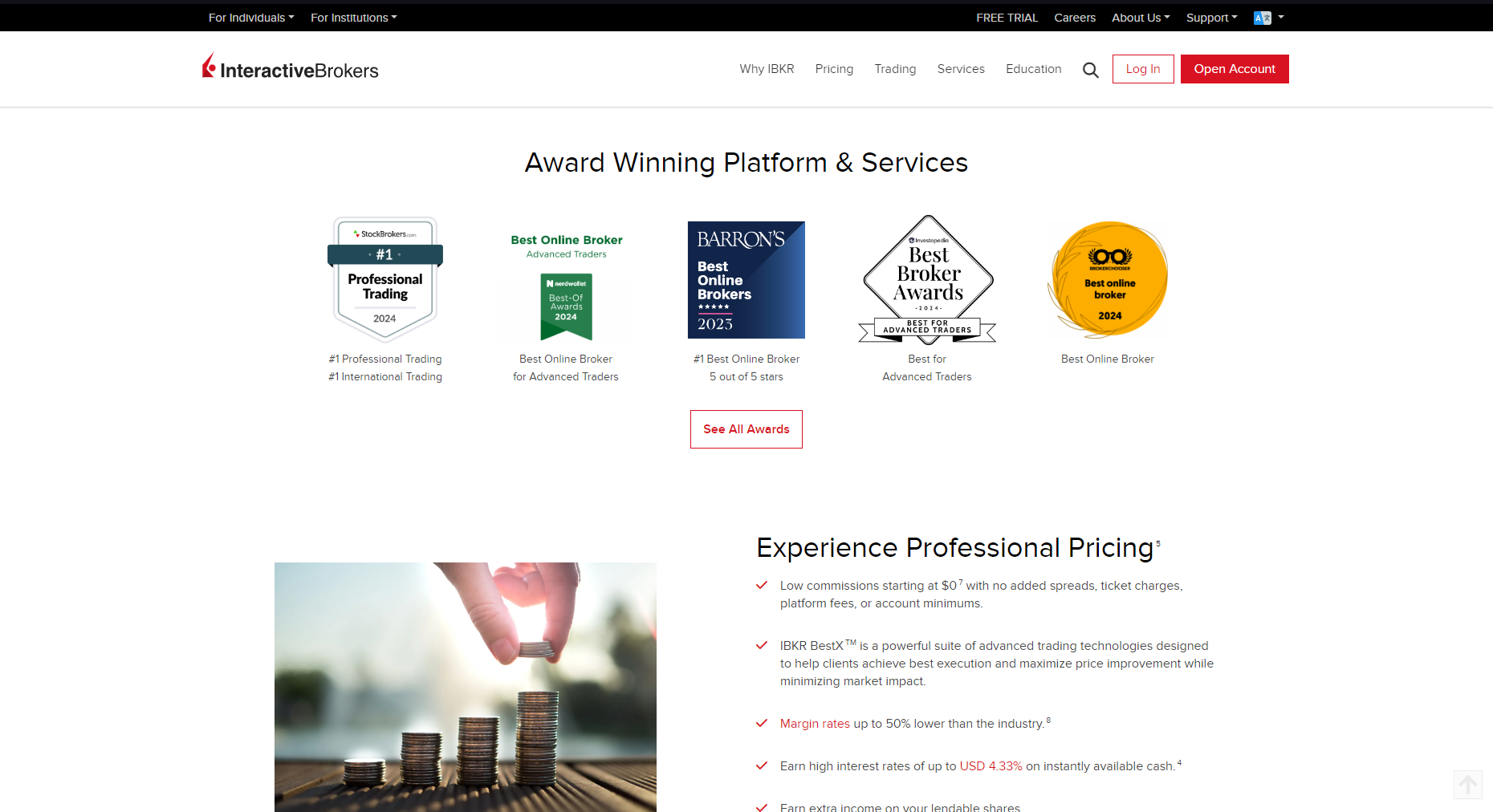Expand the For Institutions dropdown
Image resolution: width=1493 pixels, height=812 pixels.
pos(354,18)
